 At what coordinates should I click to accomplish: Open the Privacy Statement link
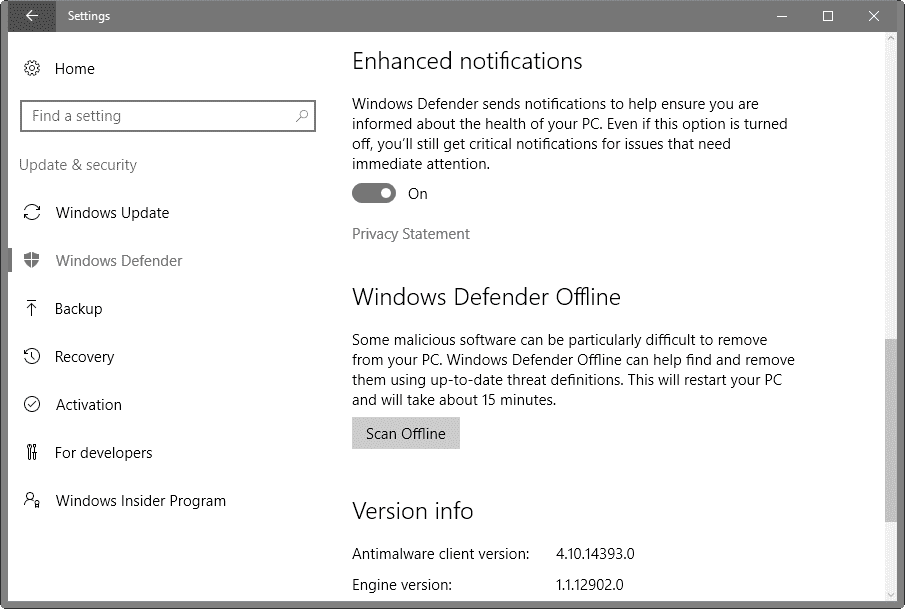click(x=410, y=234)
